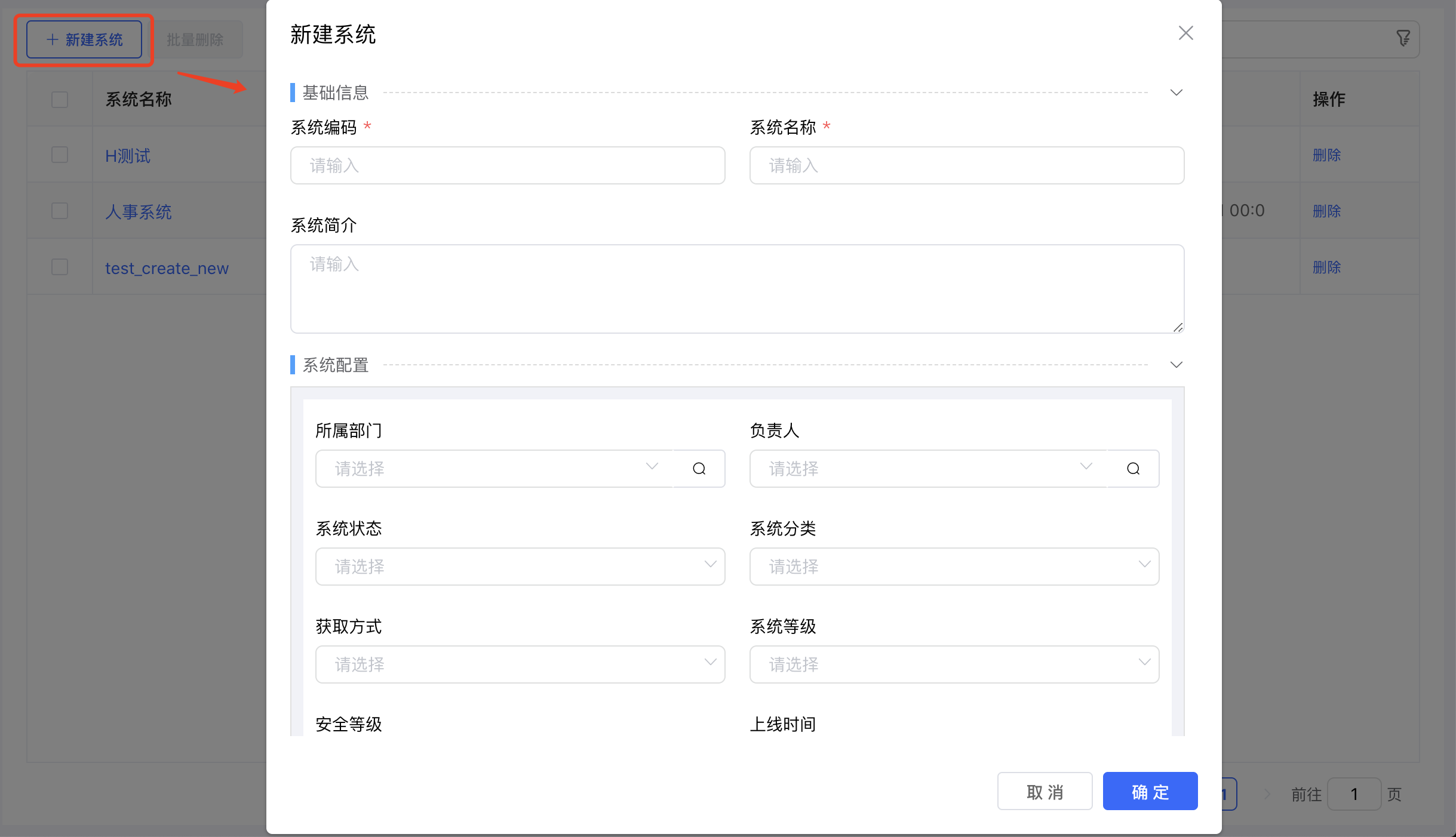Viewport: 1456px width, 837px height.
Task: Open the 系统等级 dropdown
Action: [x=953, y=664]
